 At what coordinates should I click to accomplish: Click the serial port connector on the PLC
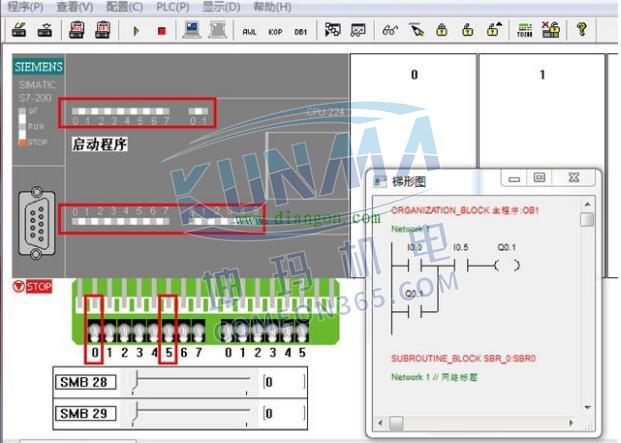coord(36,223)
